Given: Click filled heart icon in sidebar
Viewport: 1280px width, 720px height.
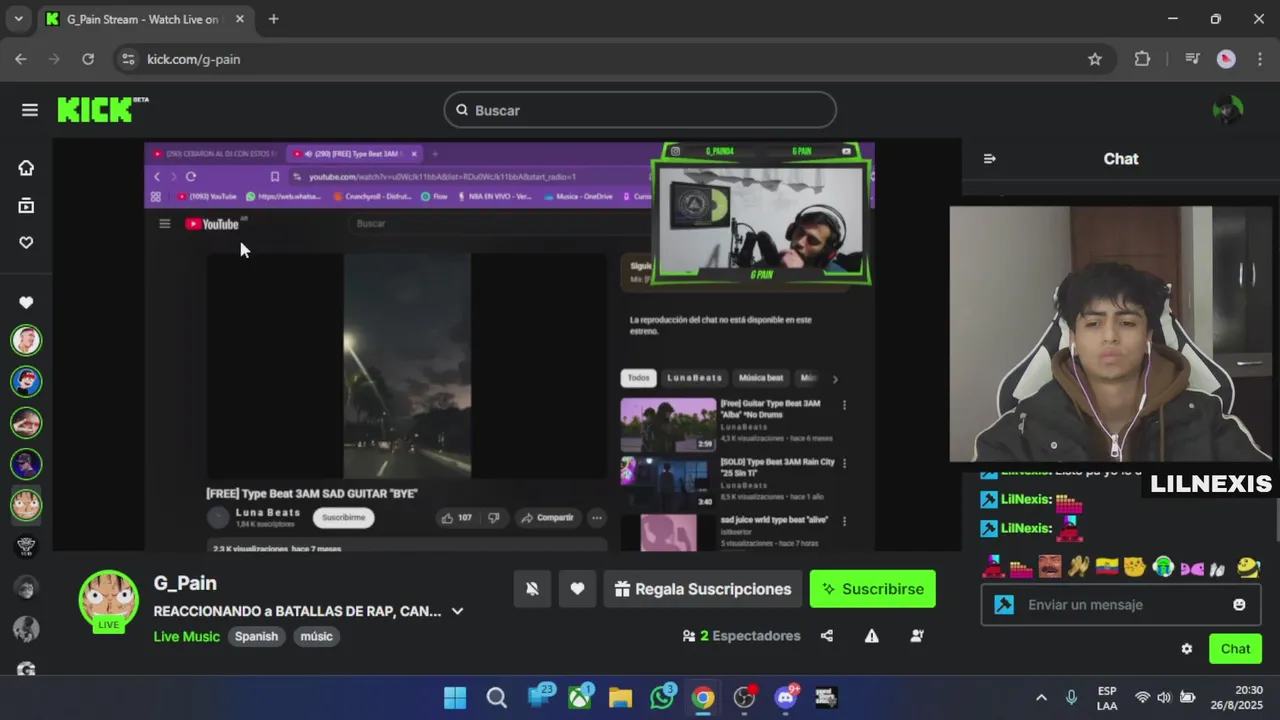Looking at the screenshot, I should [x=26, y=302].
